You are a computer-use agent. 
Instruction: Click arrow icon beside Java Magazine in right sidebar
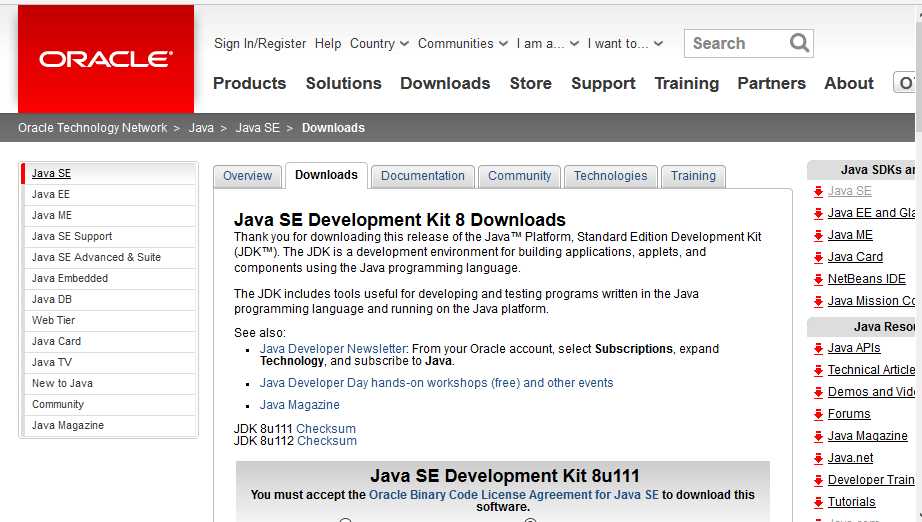[x=818, y=437]
